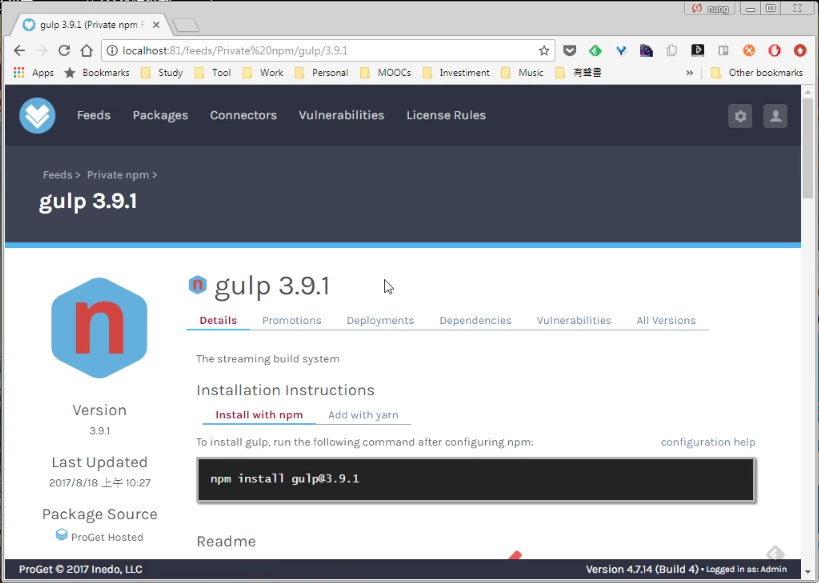Switch to the All Versions tab

[666, 321]
